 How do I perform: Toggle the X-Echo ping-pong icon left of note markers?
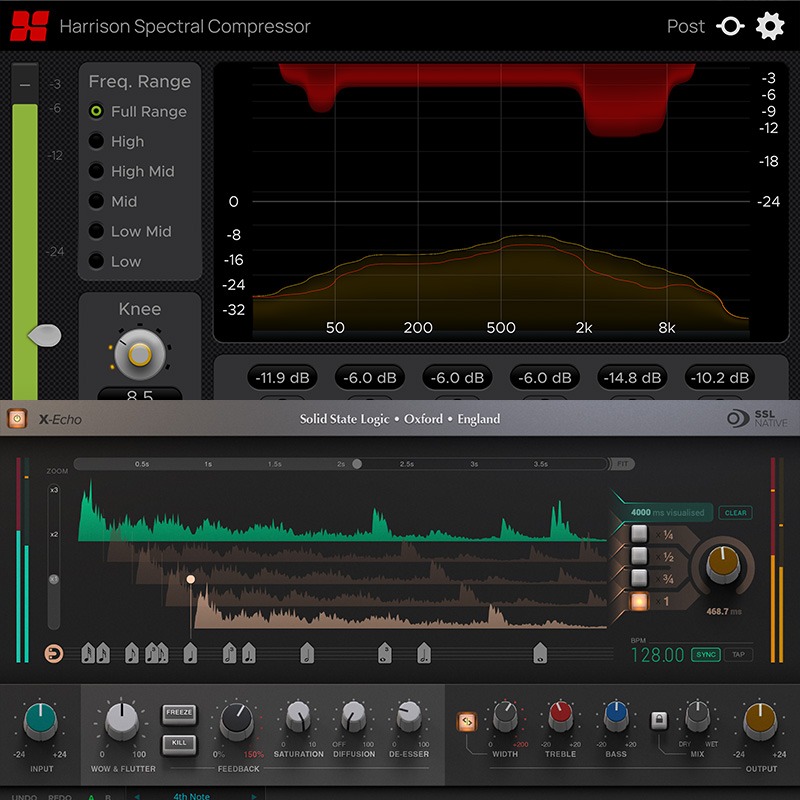(x=54, y=653)
